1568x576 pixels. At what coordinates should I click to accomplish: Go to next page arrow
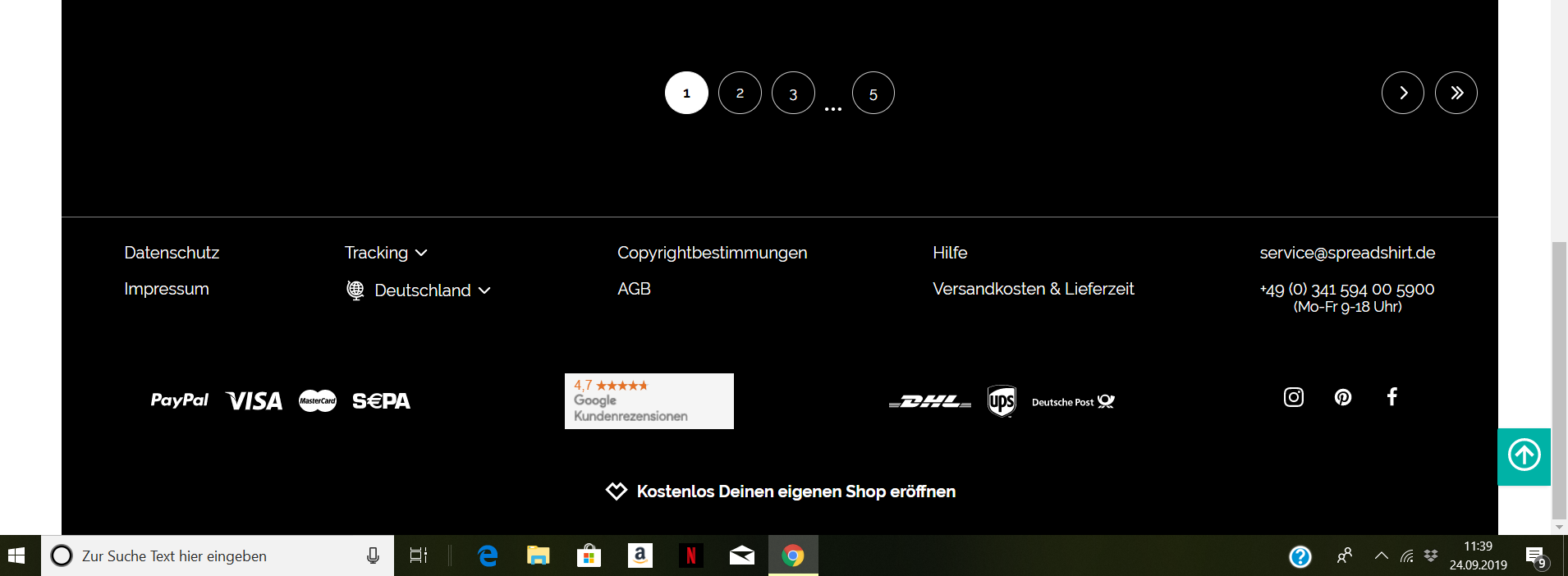click(1402, 93)
